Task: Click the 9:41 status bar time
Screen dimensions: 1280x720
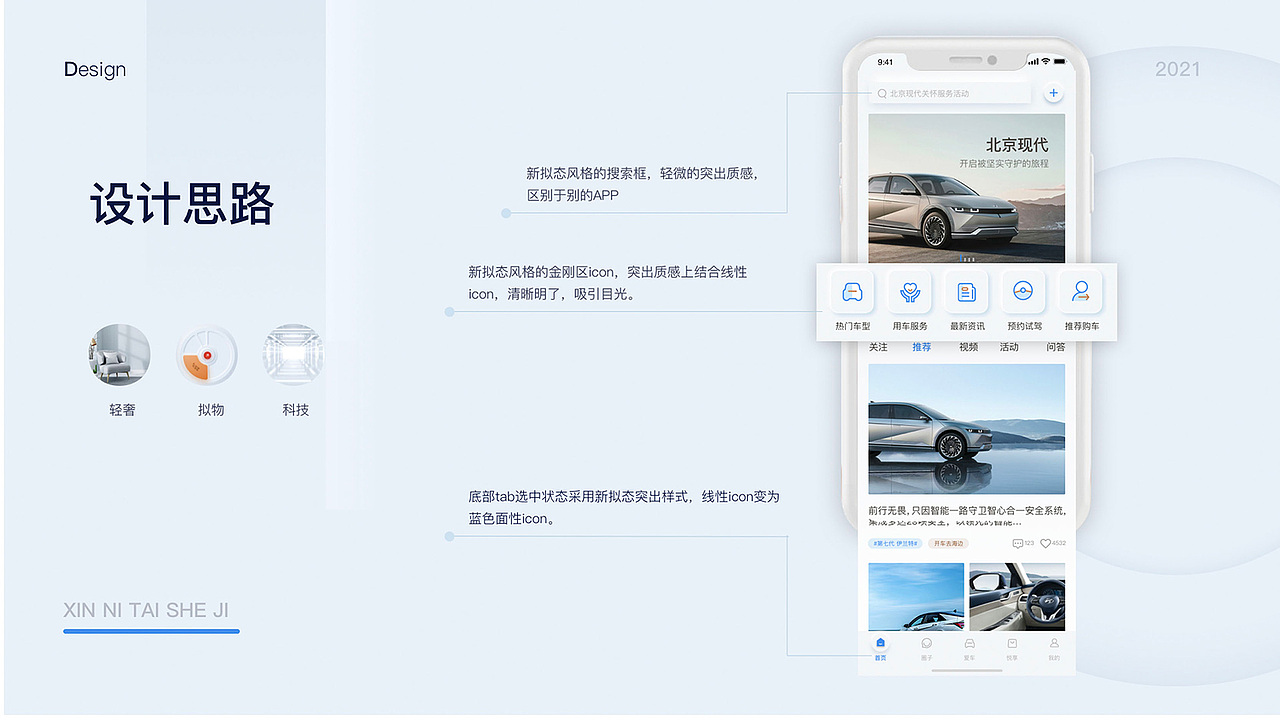Action: pyautogui.click(x=885, y=62)
